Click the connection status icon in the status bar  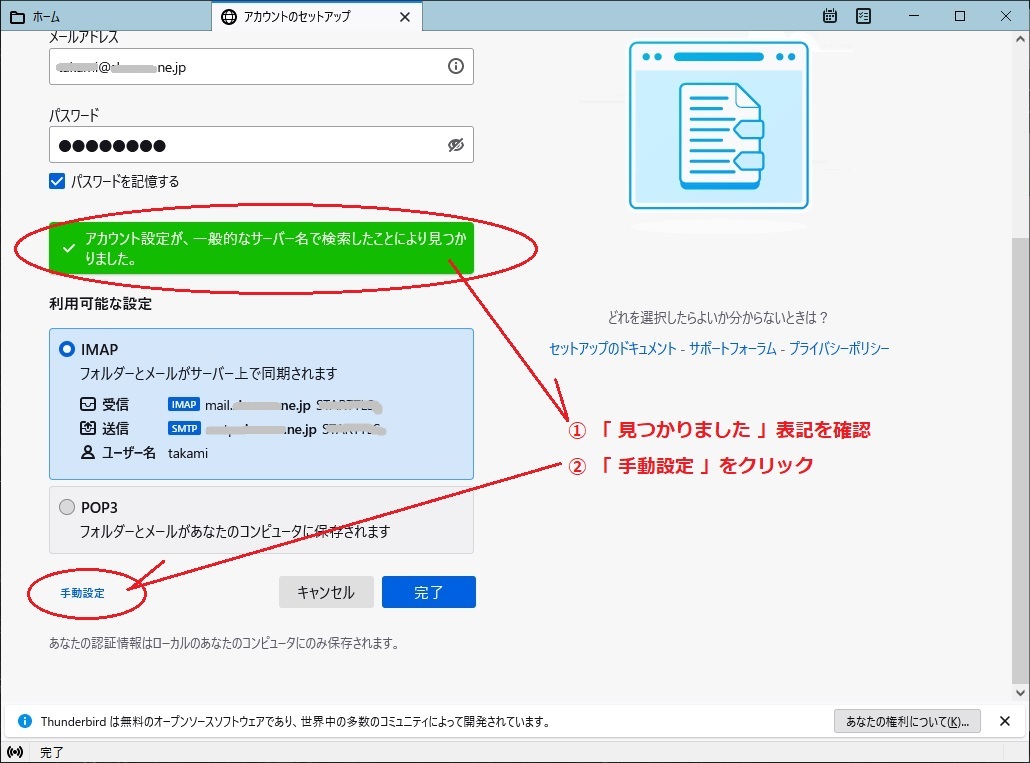[x=15, y=752]
